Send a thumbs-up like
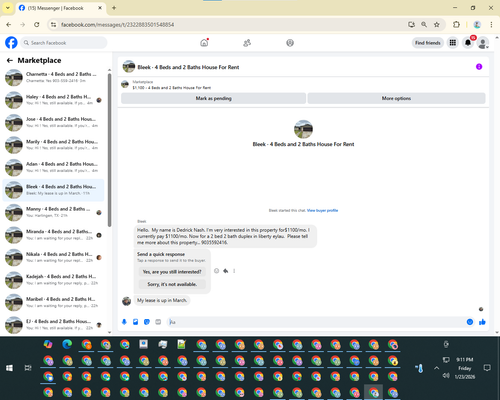500x400 pixels. [482, 322]
